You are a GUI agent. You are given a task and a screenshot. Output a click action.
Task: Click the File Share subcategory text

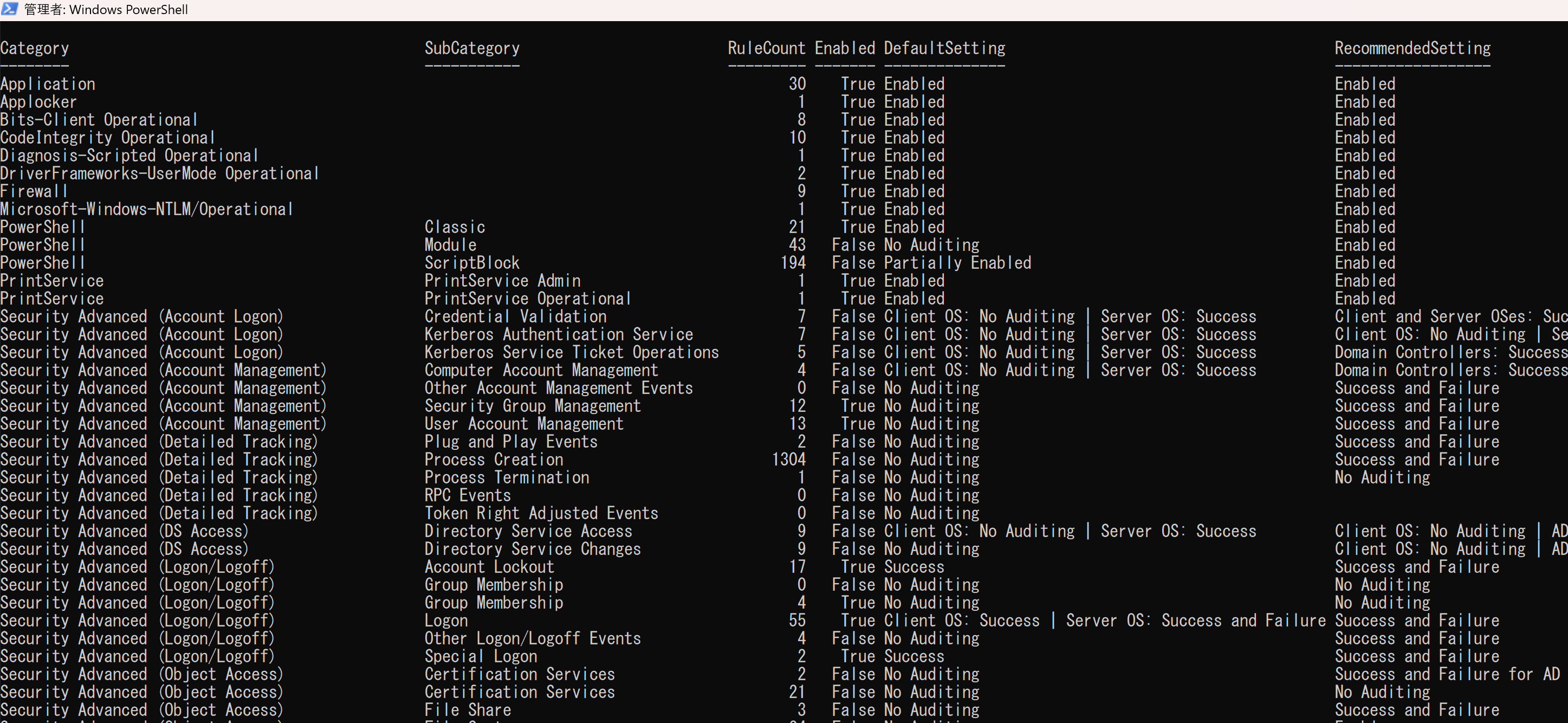(x=468, y=710)
